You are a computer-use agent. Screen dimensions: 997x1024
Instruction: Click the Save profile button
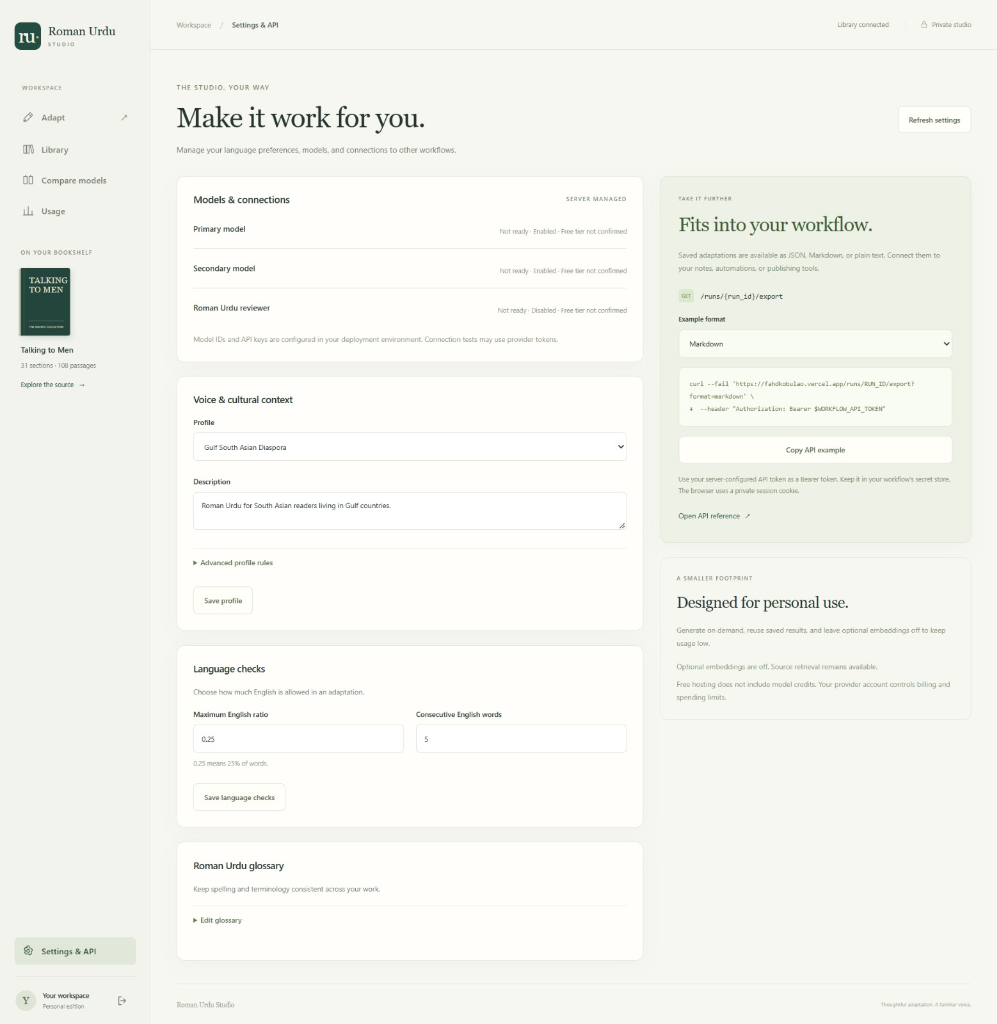(x=223, y=600)
